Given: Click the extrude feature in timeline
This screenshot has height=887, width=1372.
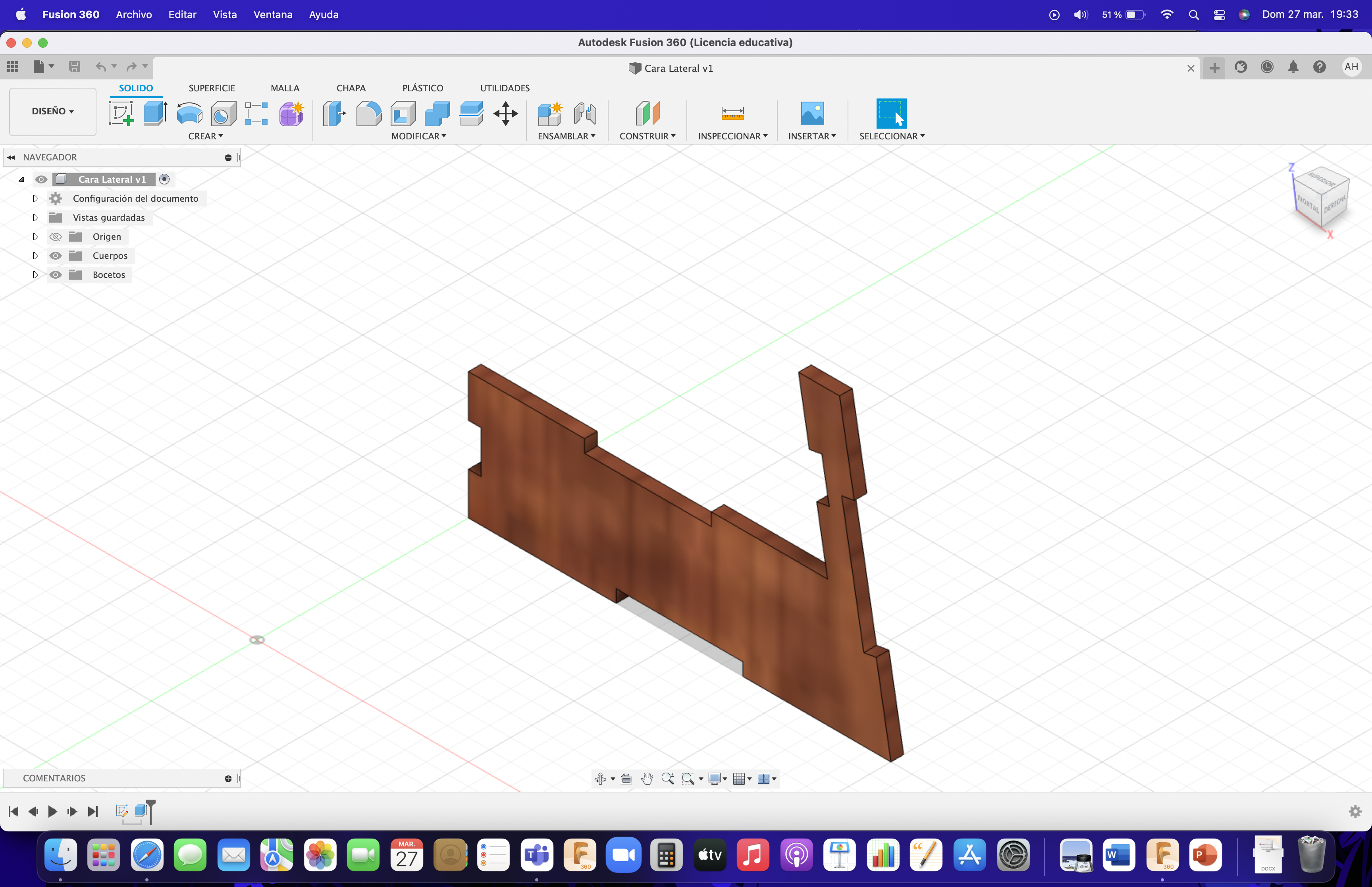Looking at the screenshot, I should 141,811.
